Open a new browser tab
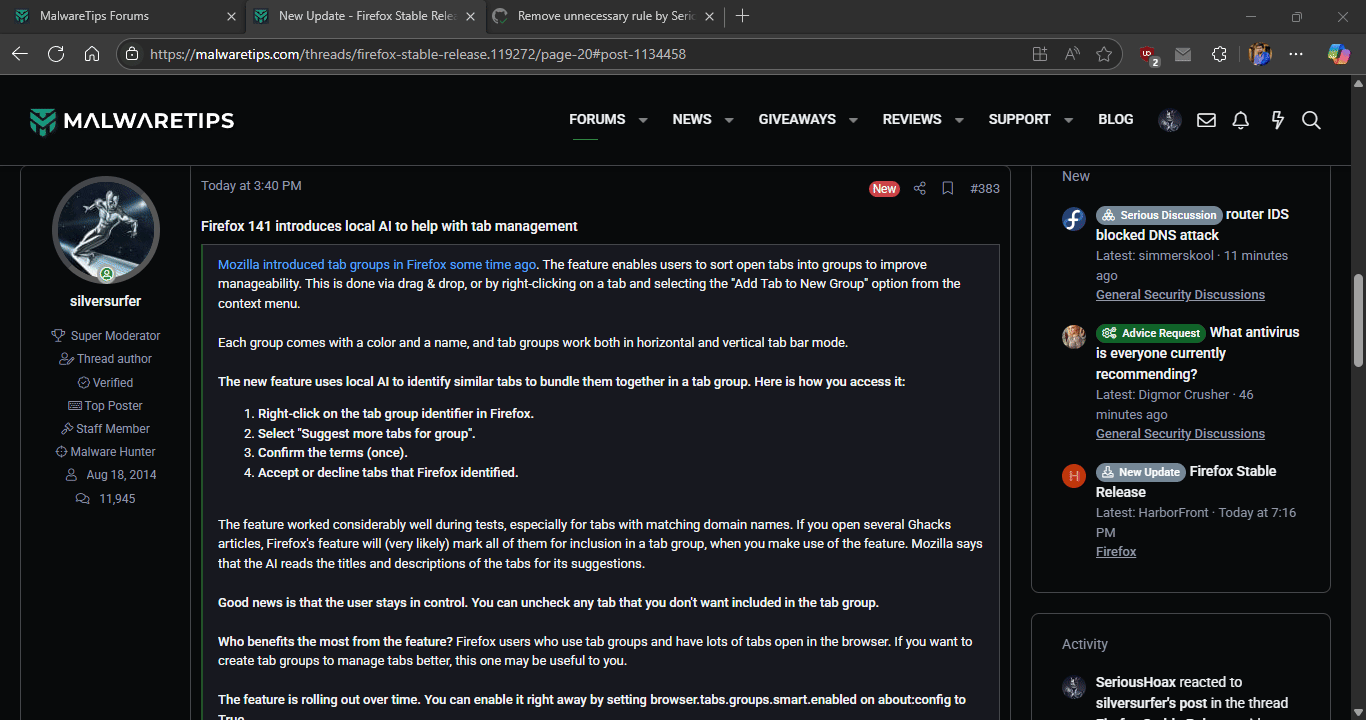Viewport: 1366px width, 720px height. (x=742, y=16)
